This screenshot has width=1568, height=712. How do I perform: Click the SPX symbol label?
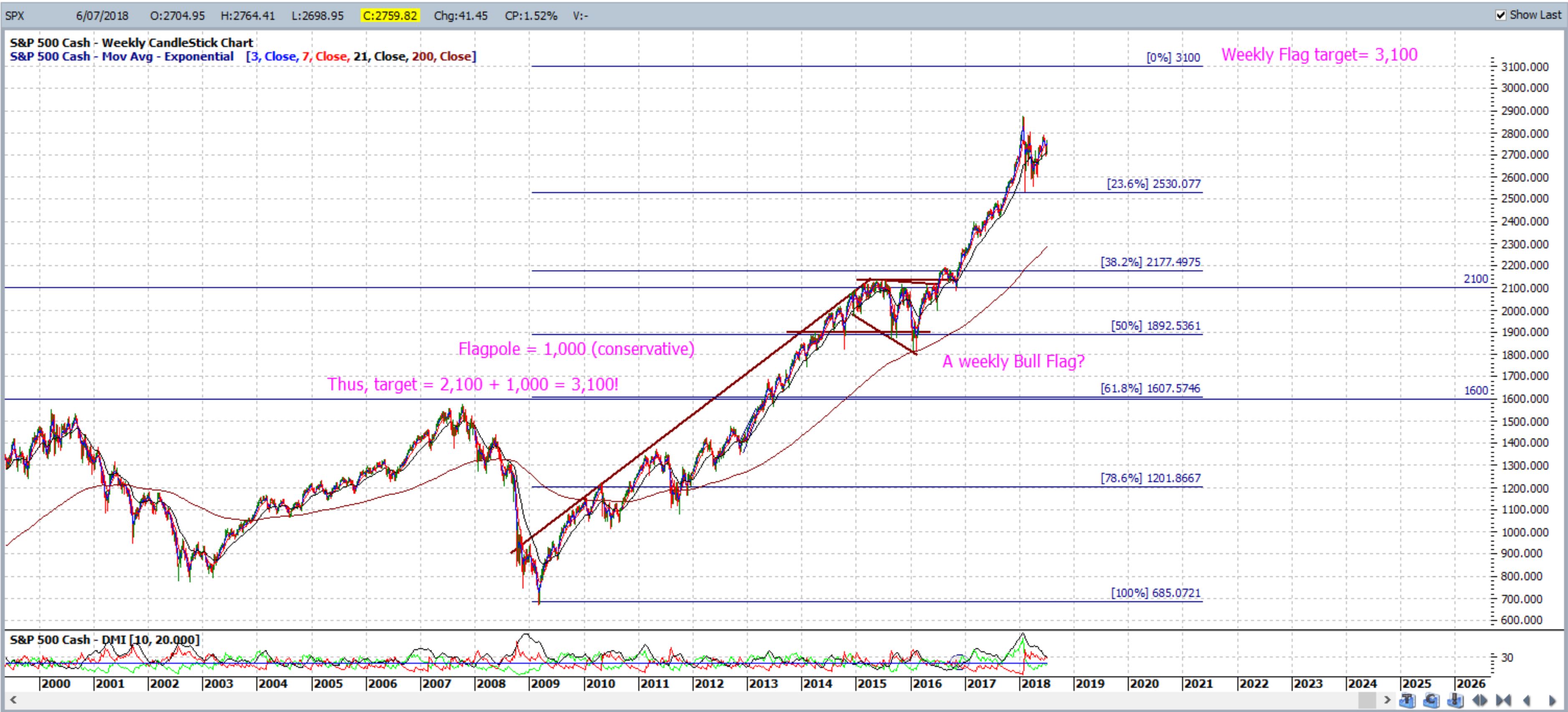point(15,16)
